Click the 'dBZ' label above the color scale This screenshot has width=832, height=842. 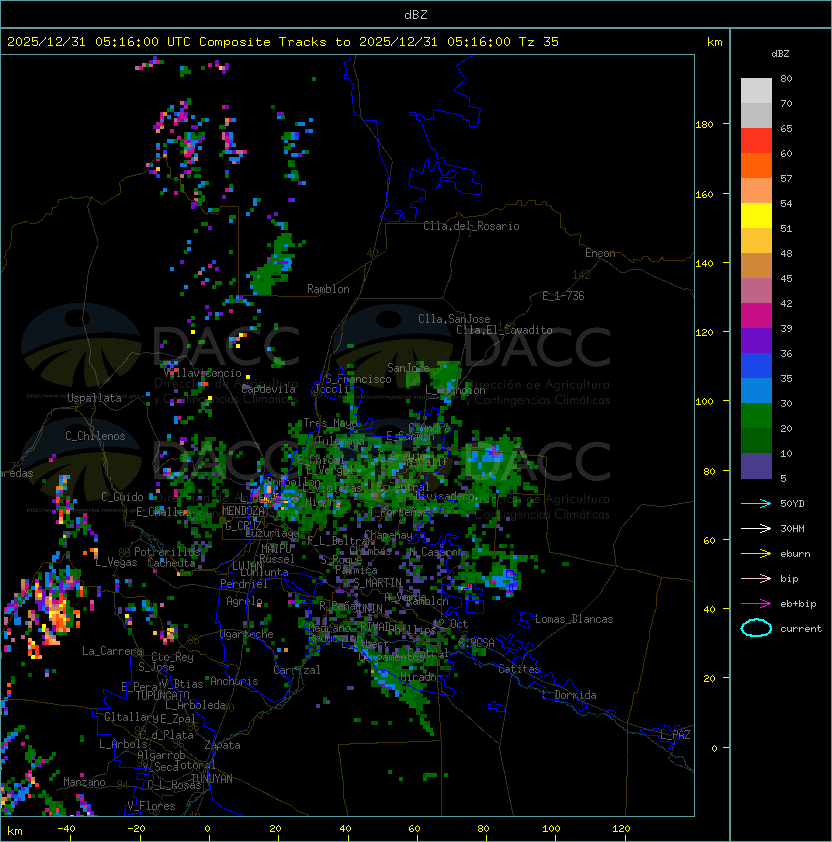pyautogui.click(x=780, y=54)
